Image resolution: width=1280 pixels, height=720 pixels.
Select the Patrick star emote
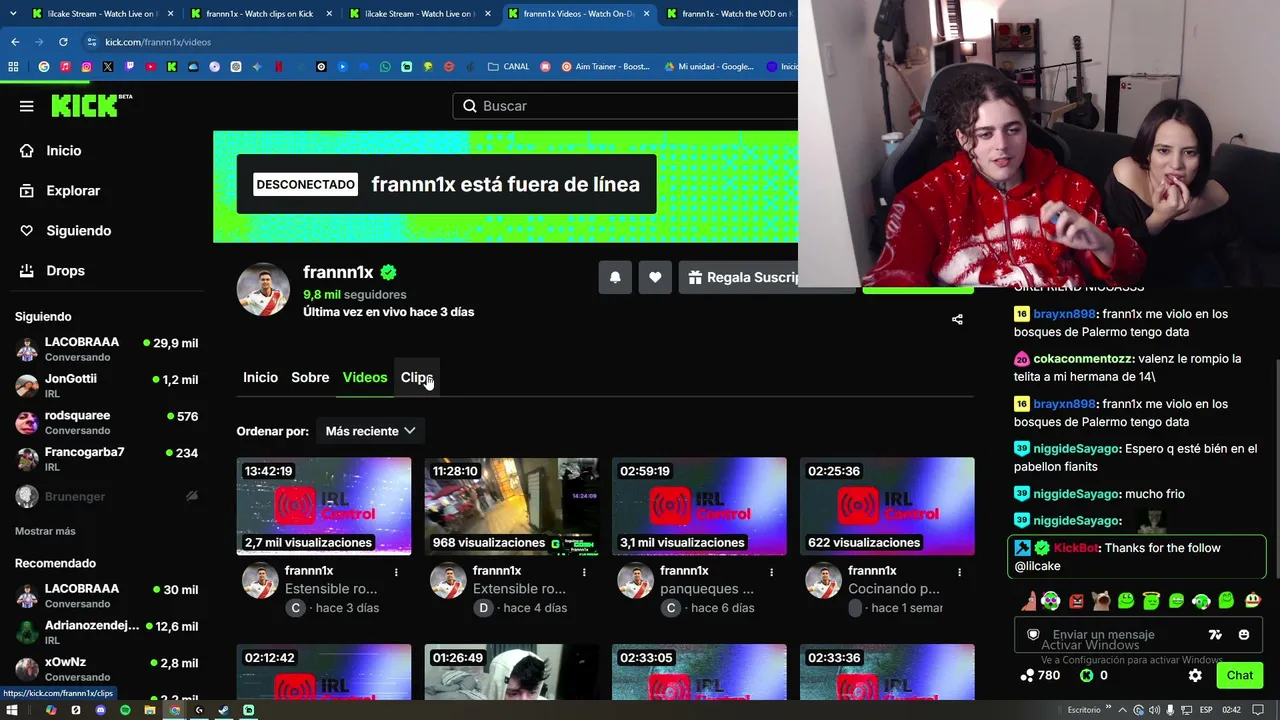[x=1029, y=601]
